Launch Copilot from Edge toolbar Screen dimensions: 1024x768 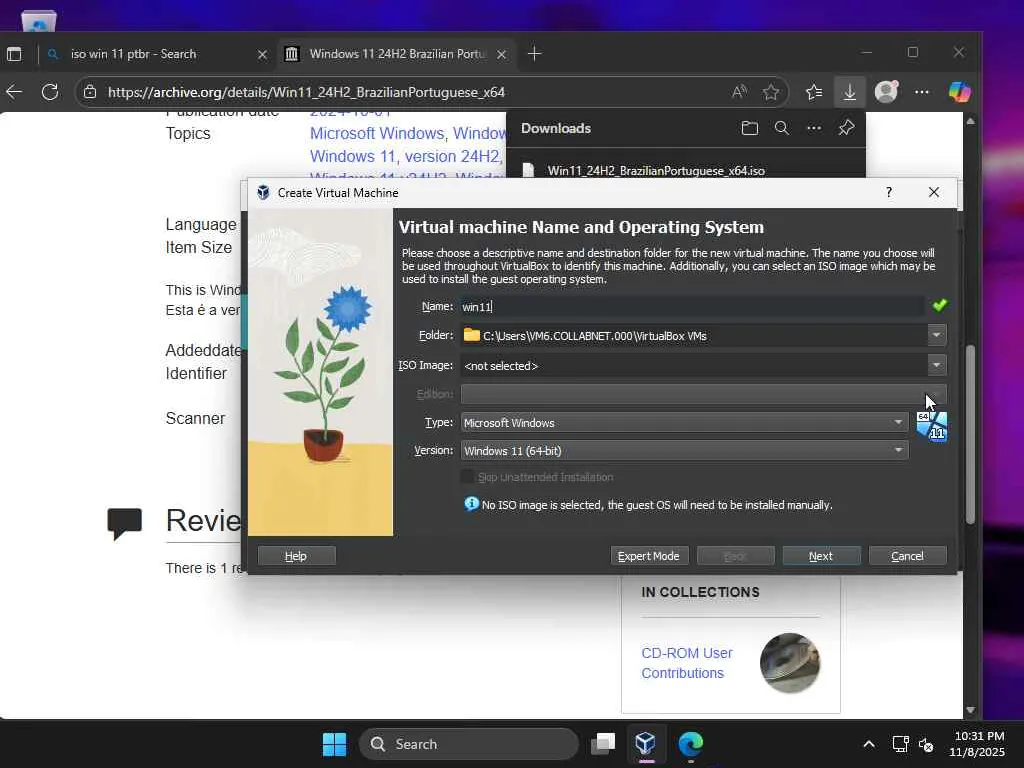[x=959, y=91]
